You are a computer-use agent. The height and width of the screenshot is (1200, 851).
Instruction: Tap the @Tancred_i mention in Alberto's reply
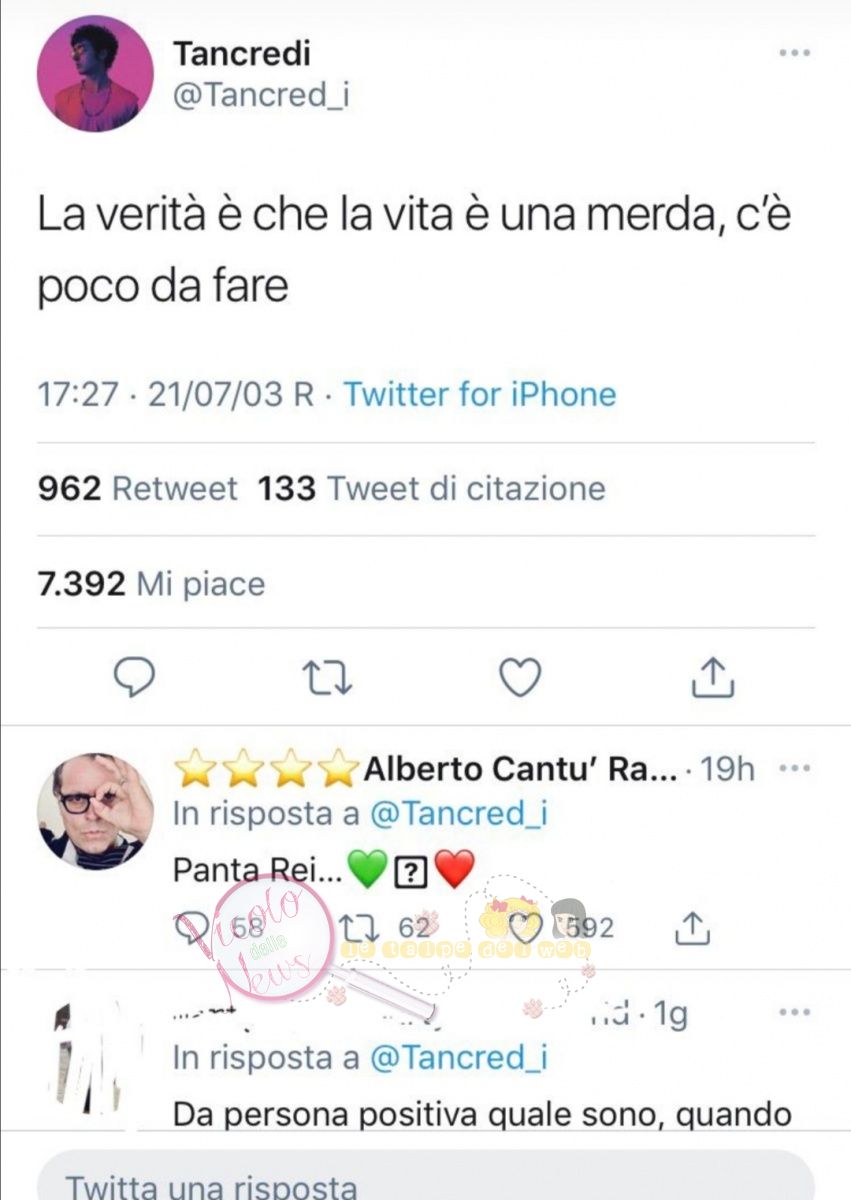coord(459,814)
